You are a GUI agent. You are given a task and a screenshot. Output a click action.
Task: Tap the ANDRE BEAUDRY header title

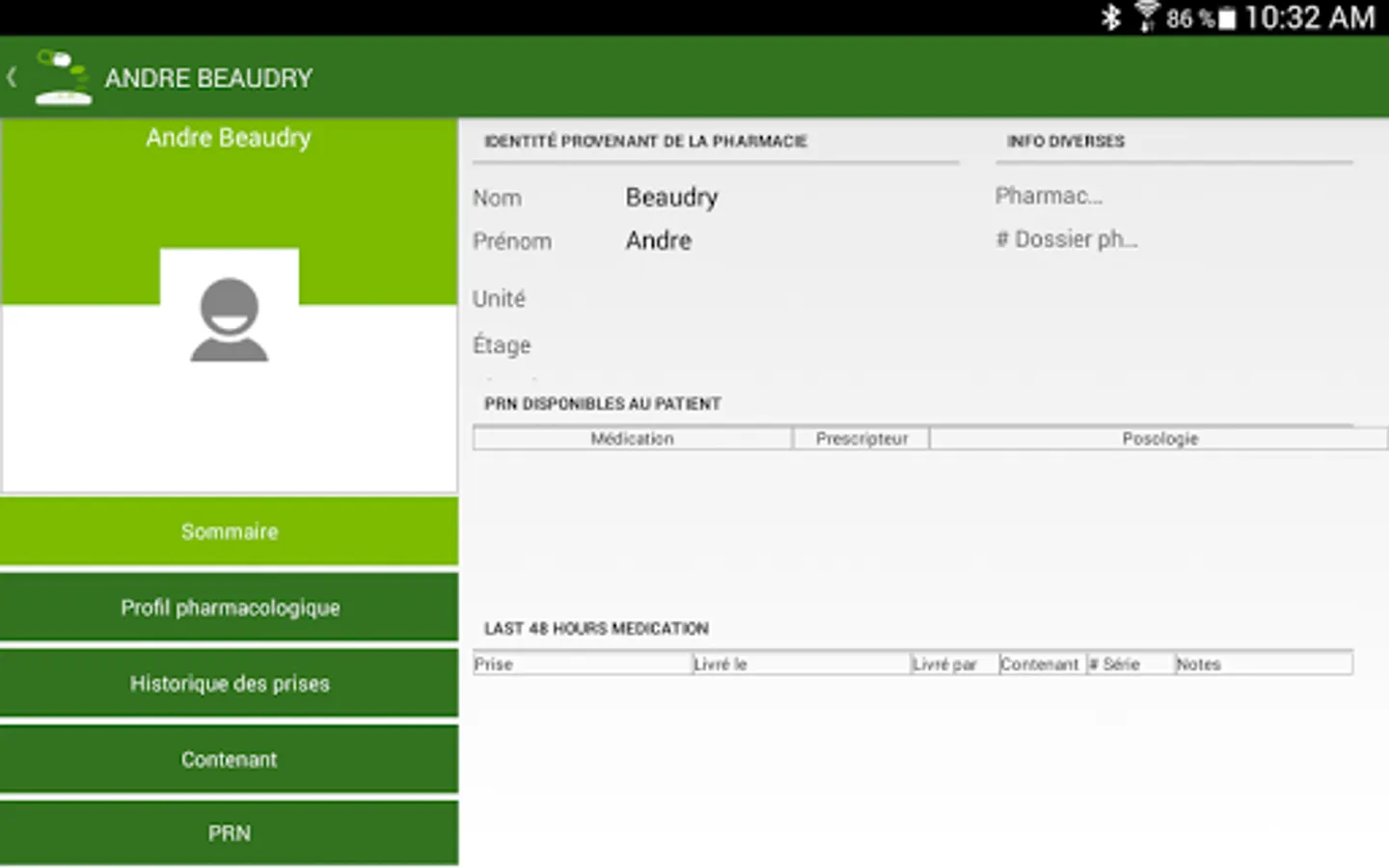208,78
